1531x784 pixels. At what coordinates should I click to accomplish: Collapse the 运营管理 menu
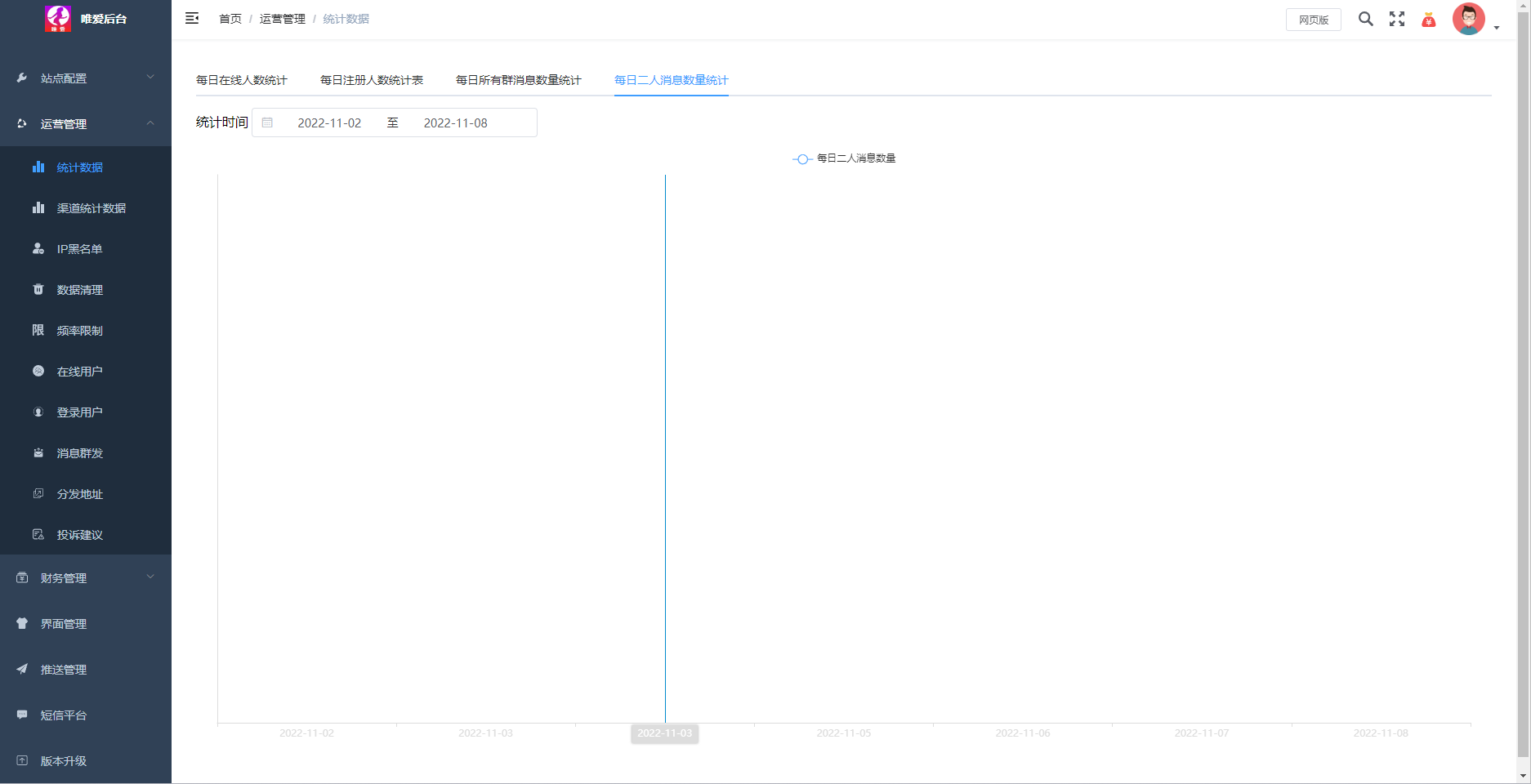(x=86, y=124)
